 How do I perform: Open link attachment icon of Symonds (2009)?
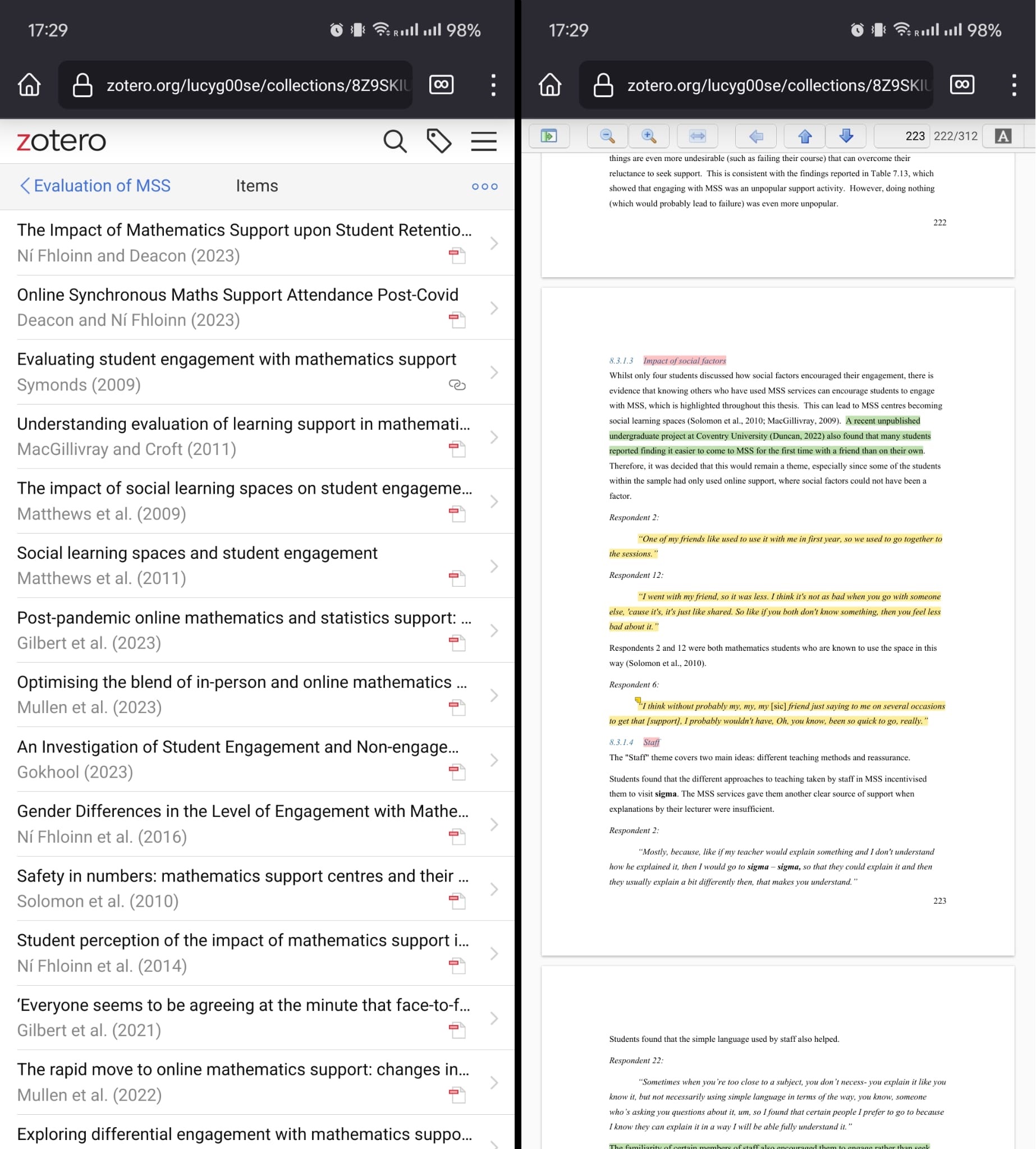pyautogui.click(x=457, y=385)
